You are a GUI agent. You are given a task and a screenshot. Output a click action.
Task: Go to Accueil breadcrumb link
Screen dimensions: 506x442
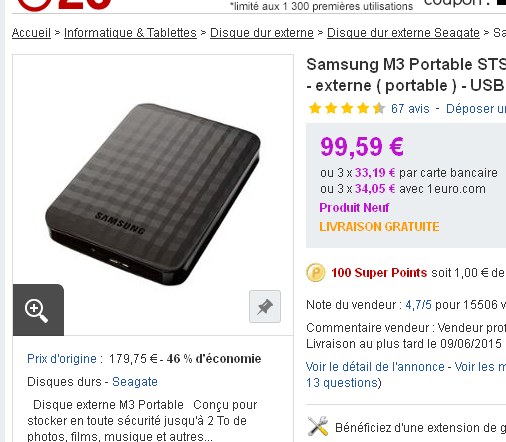click(x=31, y=33)
